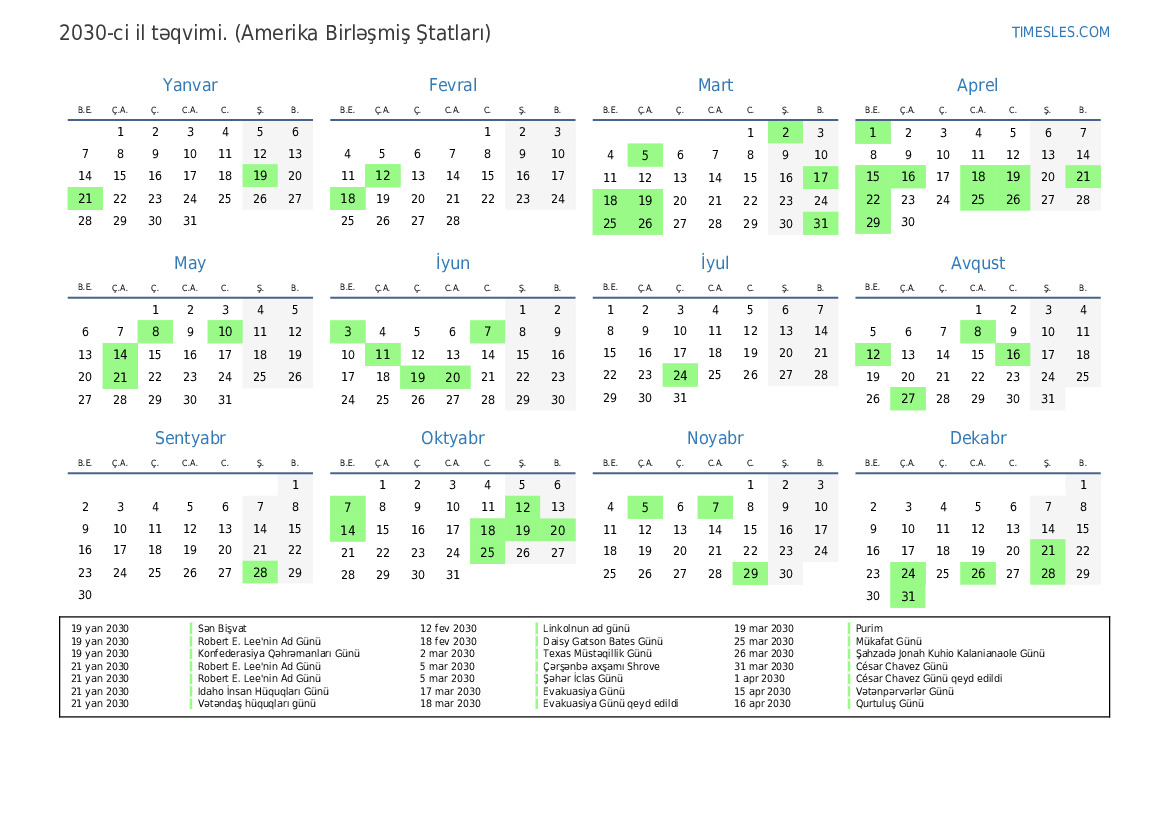The height and width of the screenshot is (827, 1169).
Task: Click highlighted date 12 in Fevral
Action: click(382, 177)
